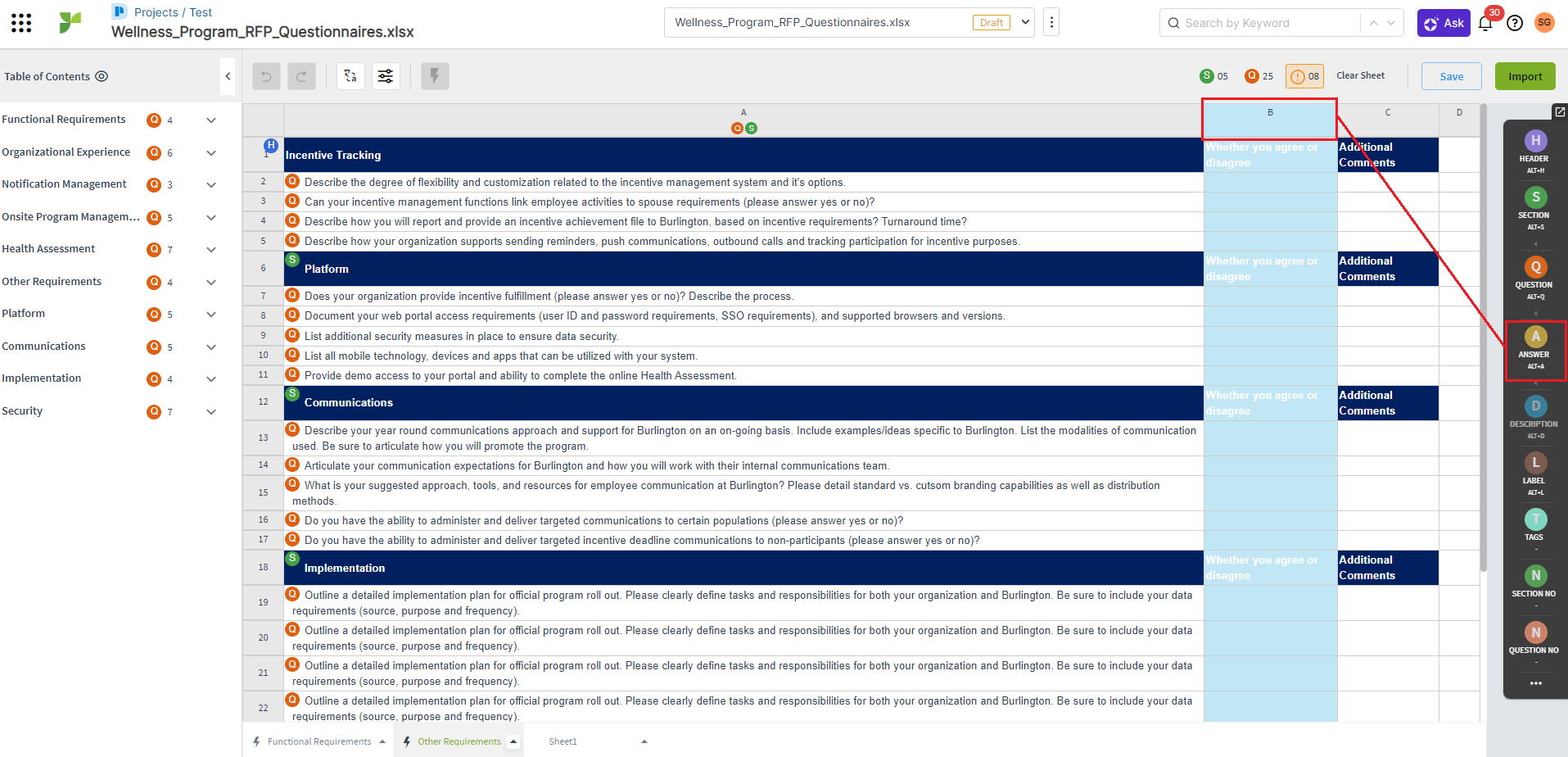Select column C header
This screenshot has width=1568, height=757.
1388,120
